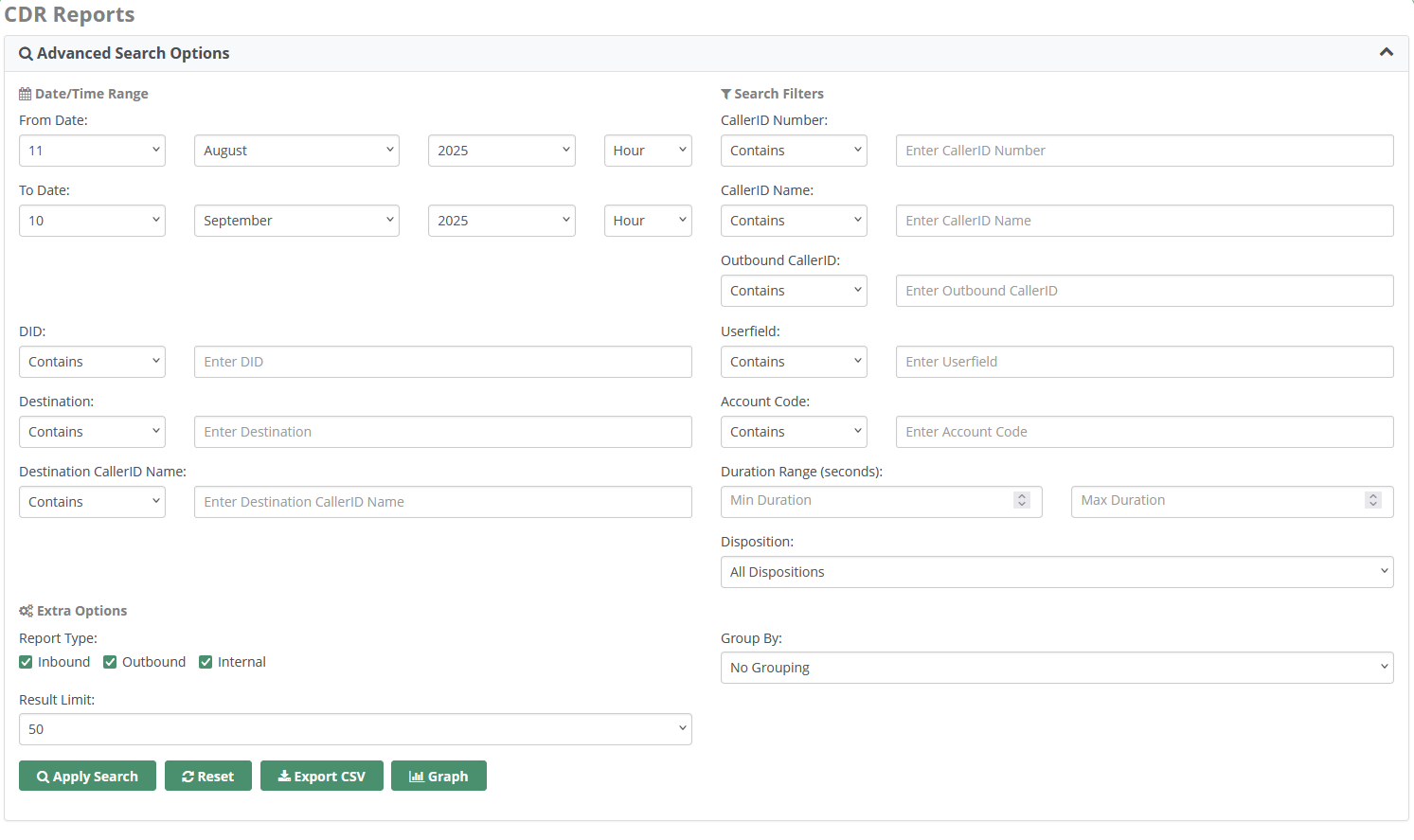The width and height of the screenshot is (1414, 840).
Task: Uncheck the Inbound report type checkbox
Action: coord(27,662)
